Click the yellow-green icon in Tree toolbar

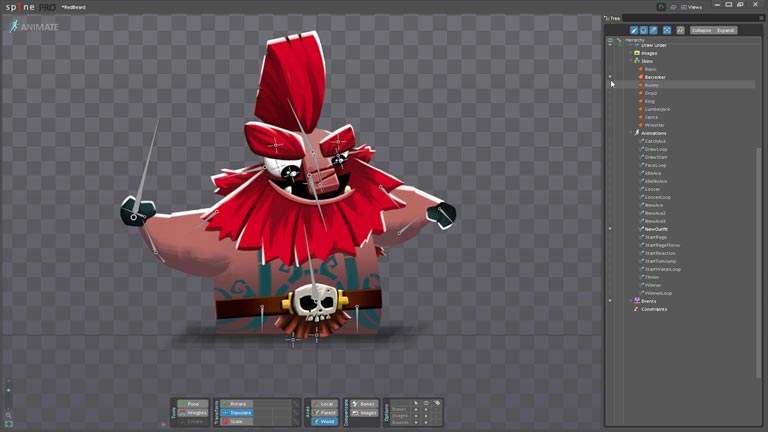click(680, 30)
